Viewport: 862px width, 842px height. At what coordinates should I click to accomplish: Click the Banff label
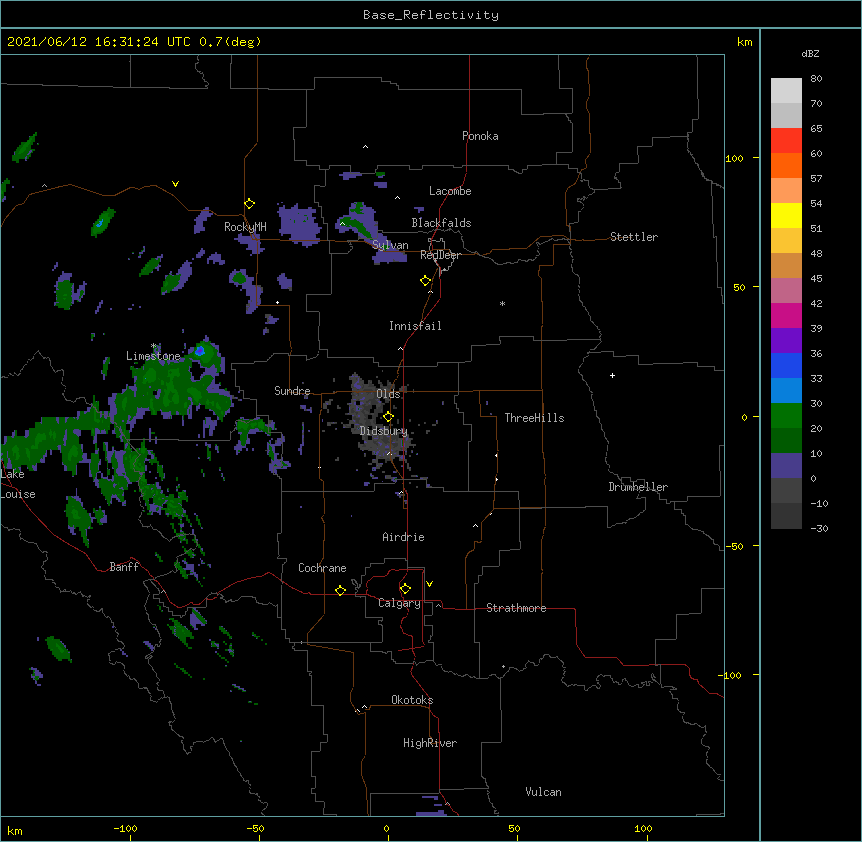tap(124, 567)
